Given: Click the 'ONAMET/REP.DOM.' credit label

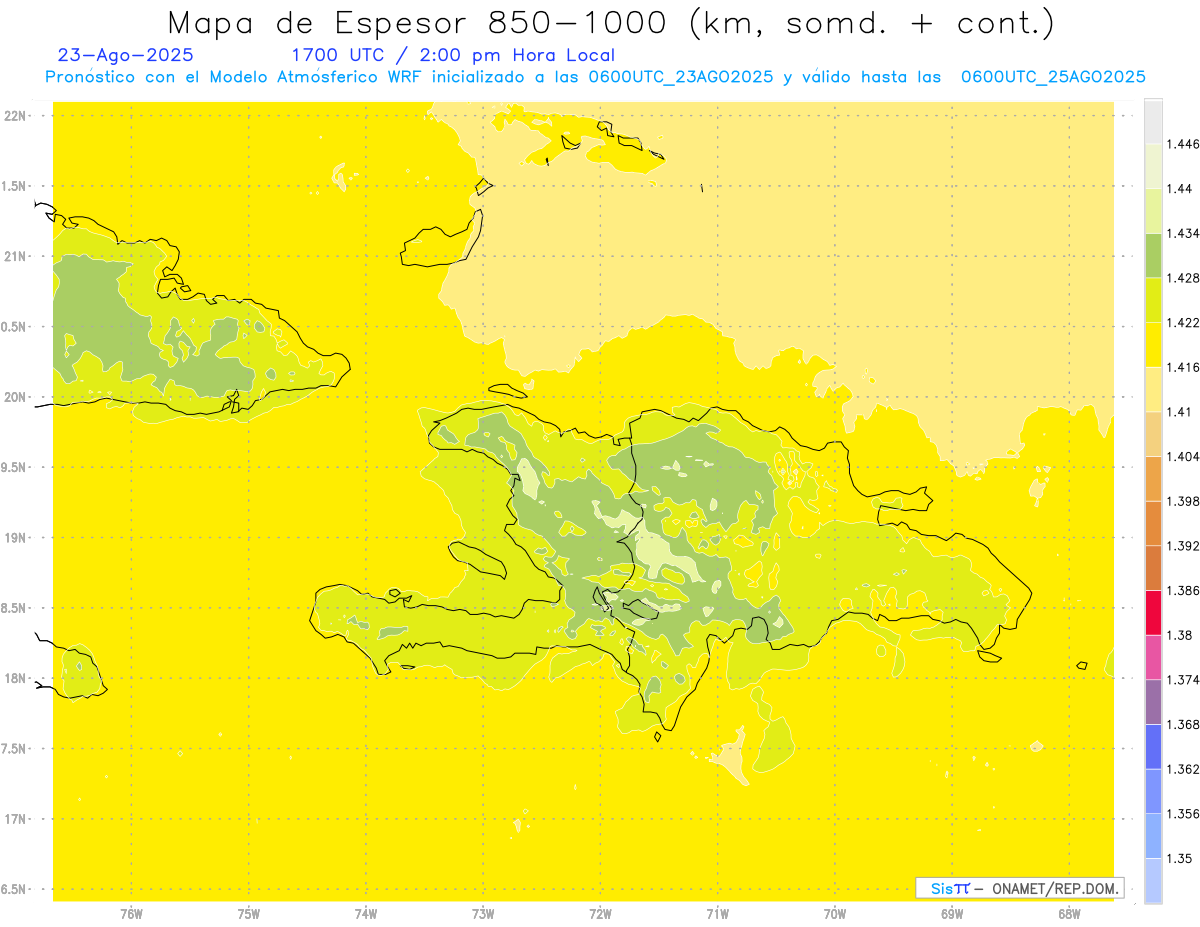Looking at the screenshot, I should [1056, 888].
